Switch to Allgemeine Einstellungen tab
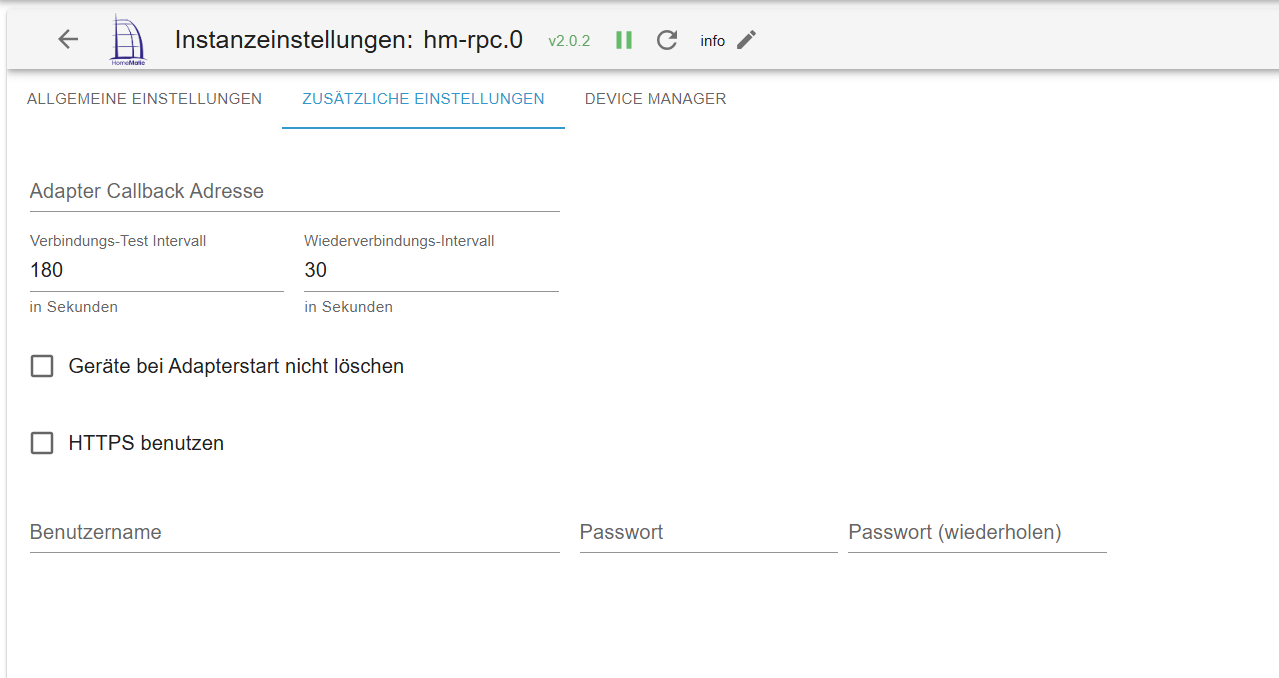Viewport: 1279px width, 678px height. click(x=145, y=99)
